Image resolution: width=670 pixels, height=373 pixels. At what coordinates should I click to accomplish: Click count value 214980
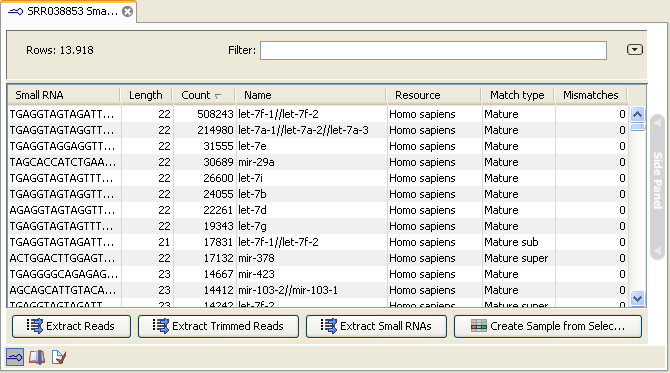(x=215, y=130)
